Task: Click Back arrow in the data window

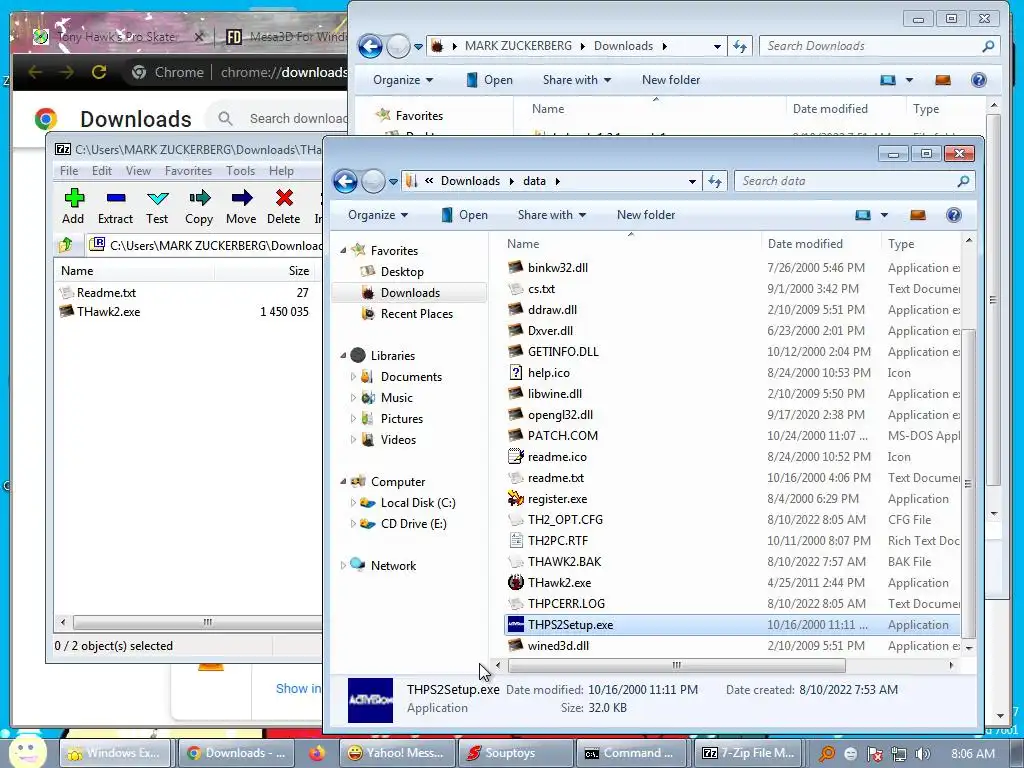Action: (x=345, y=181)
